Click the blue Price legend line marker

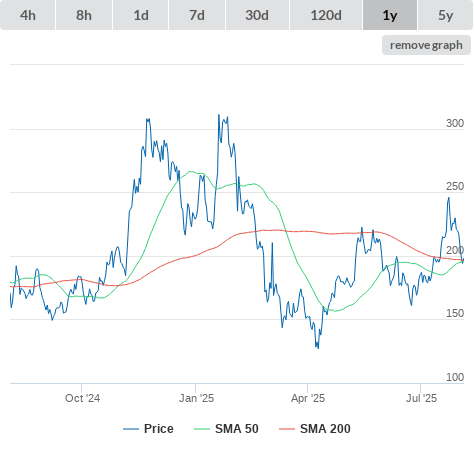click(131, 429)
